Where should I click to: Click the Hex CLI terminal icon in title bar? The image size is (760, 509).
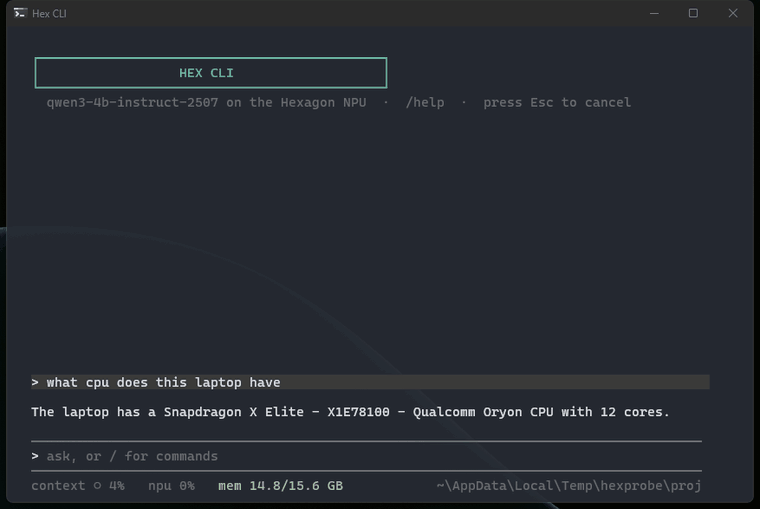(x=20, y=13)
